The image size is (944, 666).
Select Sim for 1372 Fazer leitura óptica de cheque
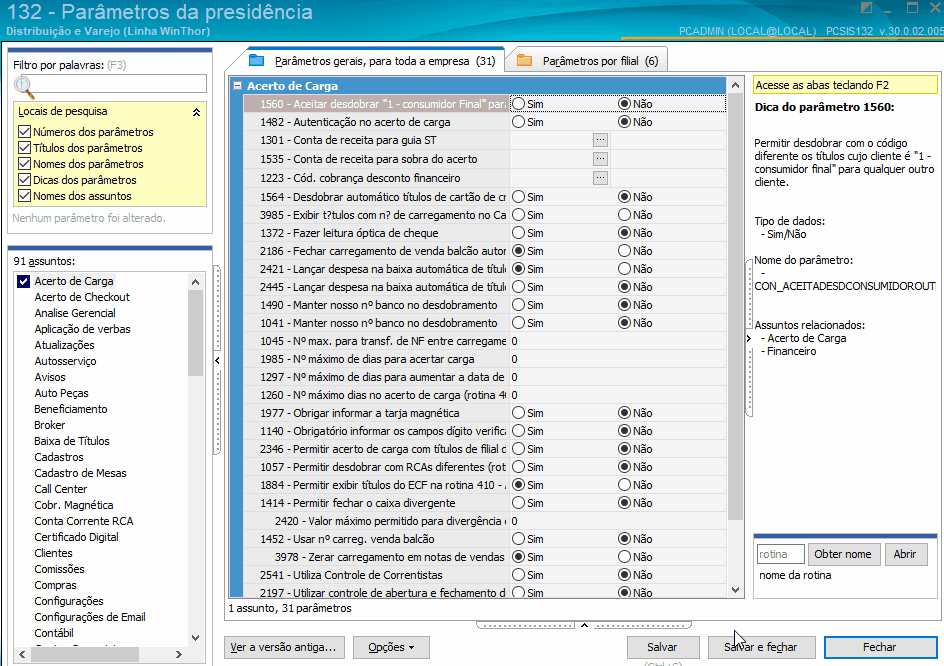tap(518, 233)
